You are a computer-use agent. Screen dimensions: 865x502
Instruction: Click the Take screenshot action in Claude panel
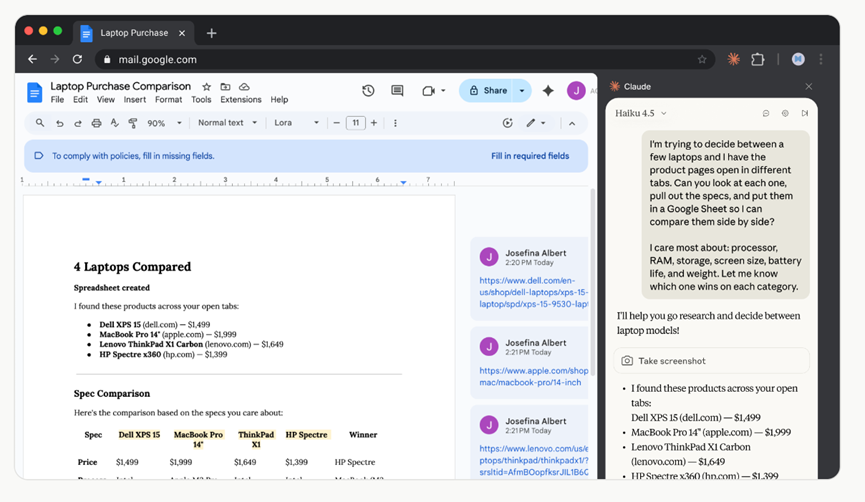712,361
